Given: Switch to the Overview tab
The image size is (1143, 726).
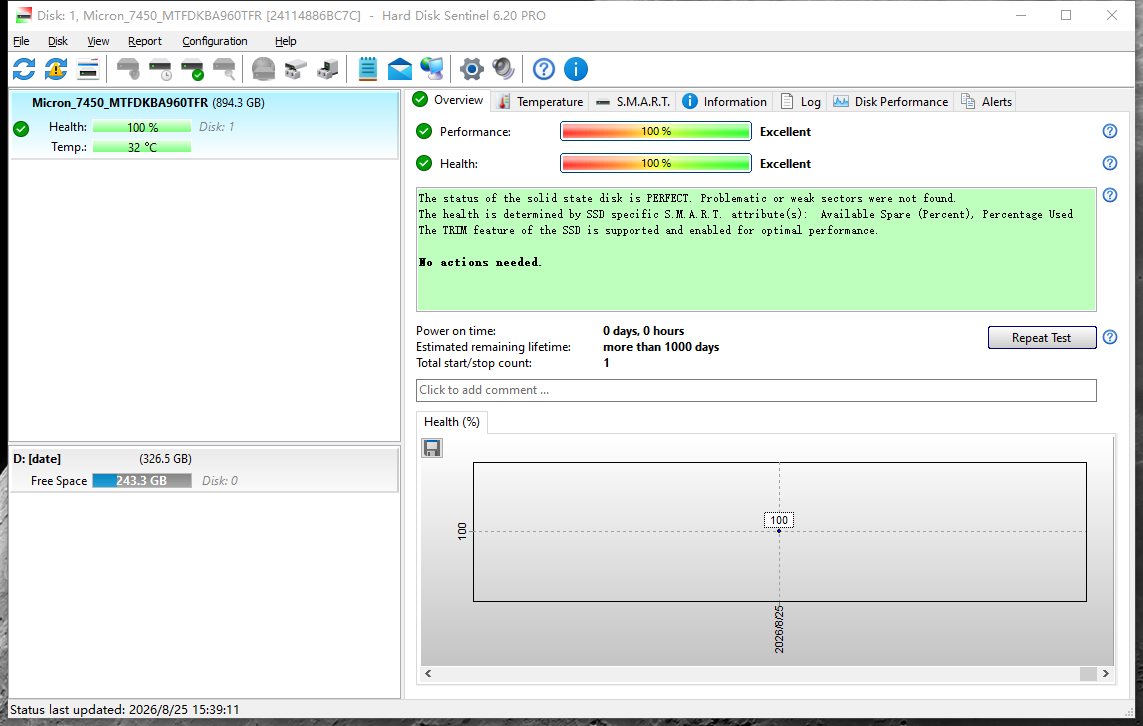Looking at the screenshot, I should pos(448,100).
